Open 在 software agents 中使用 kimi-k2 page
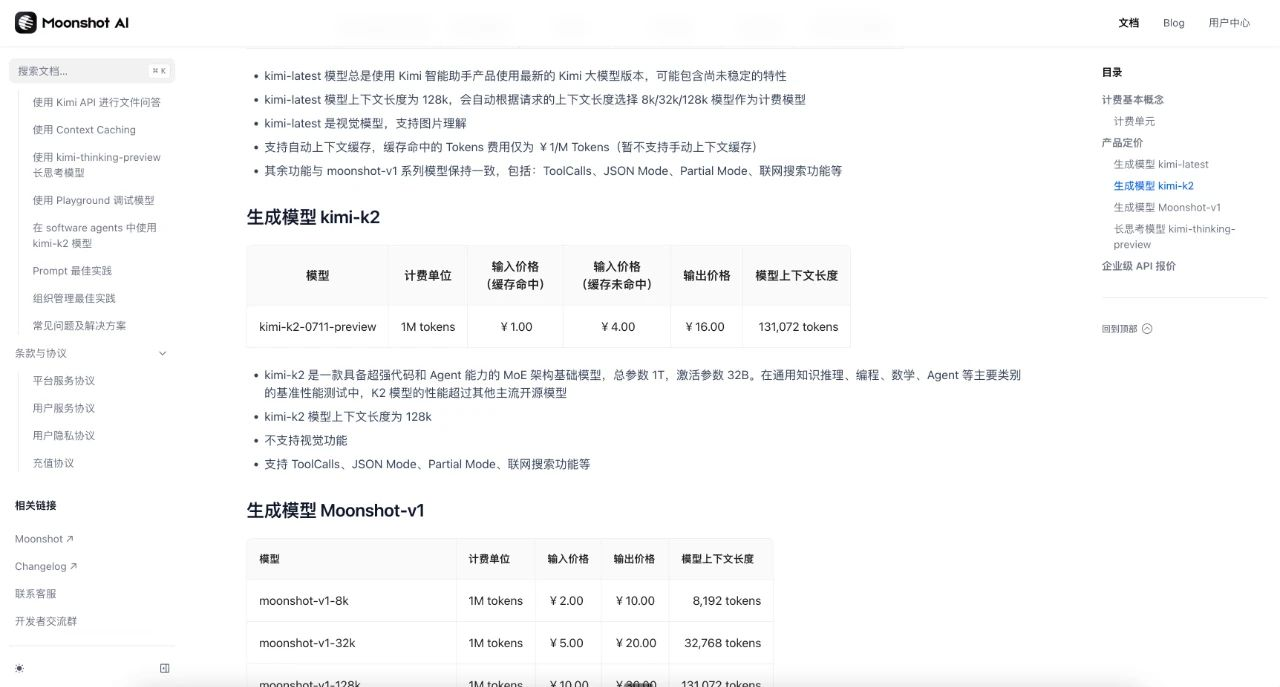1280x687 pixels. [94, 235]
